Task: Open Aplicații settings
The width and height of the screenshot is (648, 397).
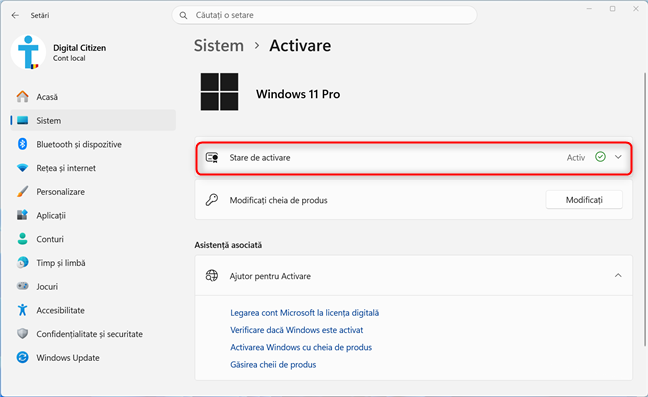Action: pyautogui.click(x=93, y=215)
